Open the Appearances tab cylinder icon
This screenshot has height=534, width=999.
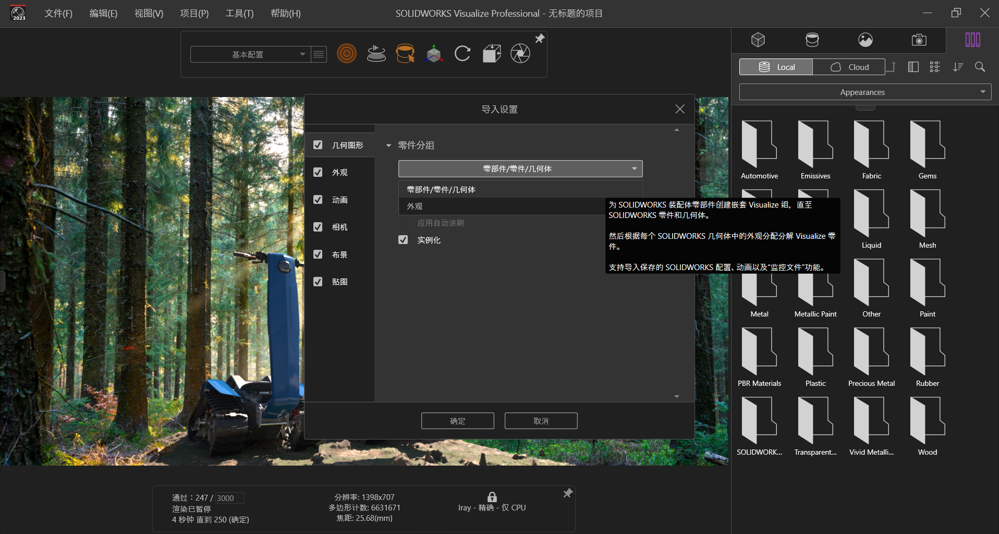click(812, 40)
